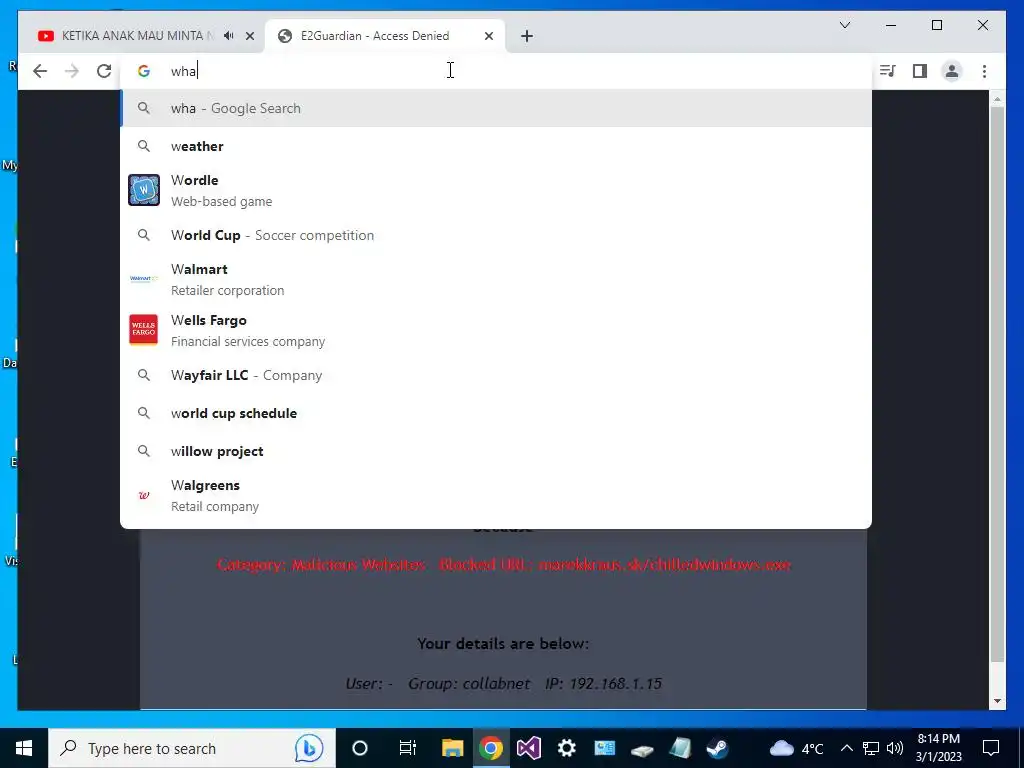This screenshot has height=768, width=1024.
Task: Open File Explorer from the taskbar
Action: (x=452, y=748)
